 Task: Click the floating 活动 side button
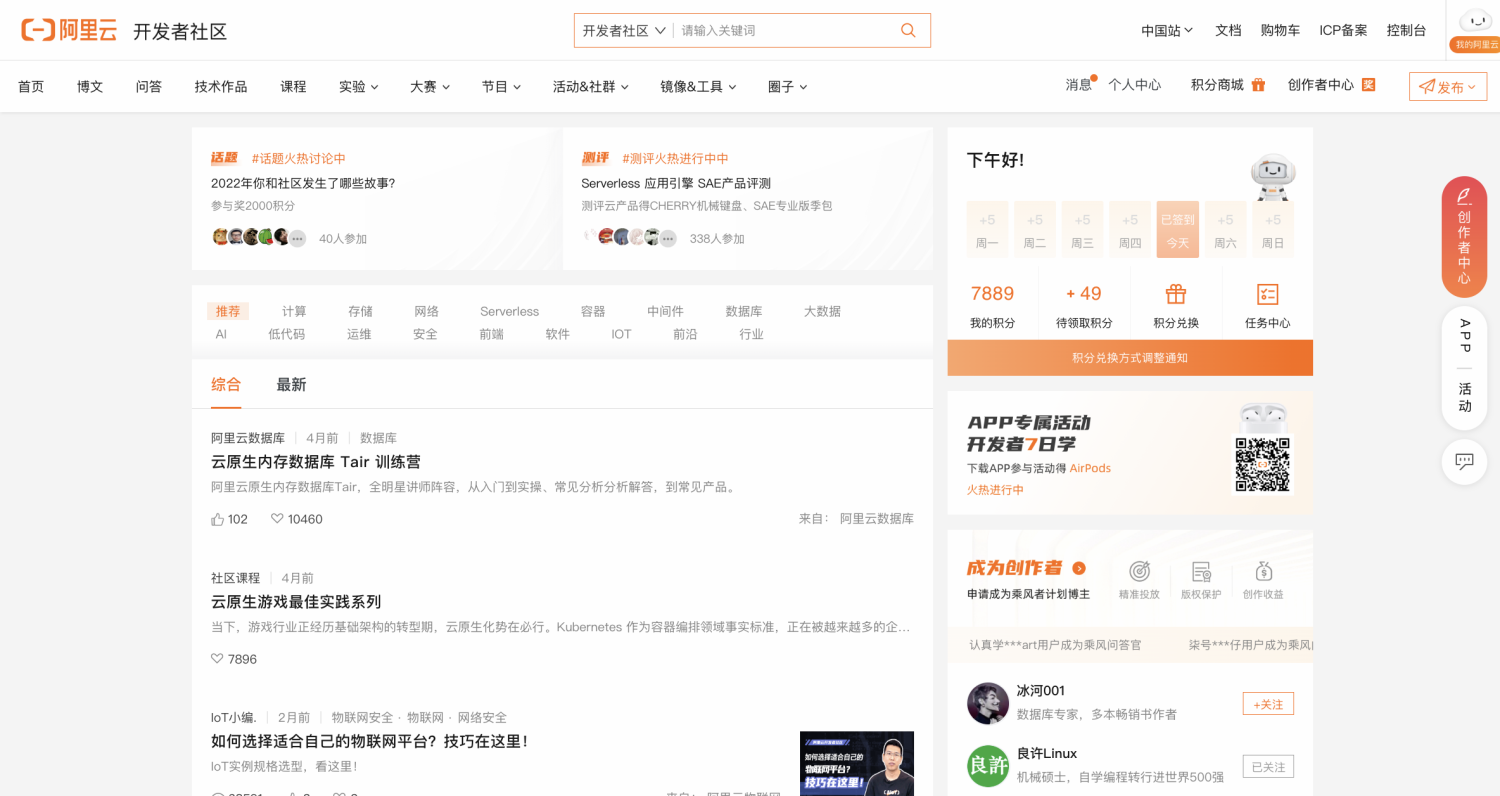pos(1464,397)
